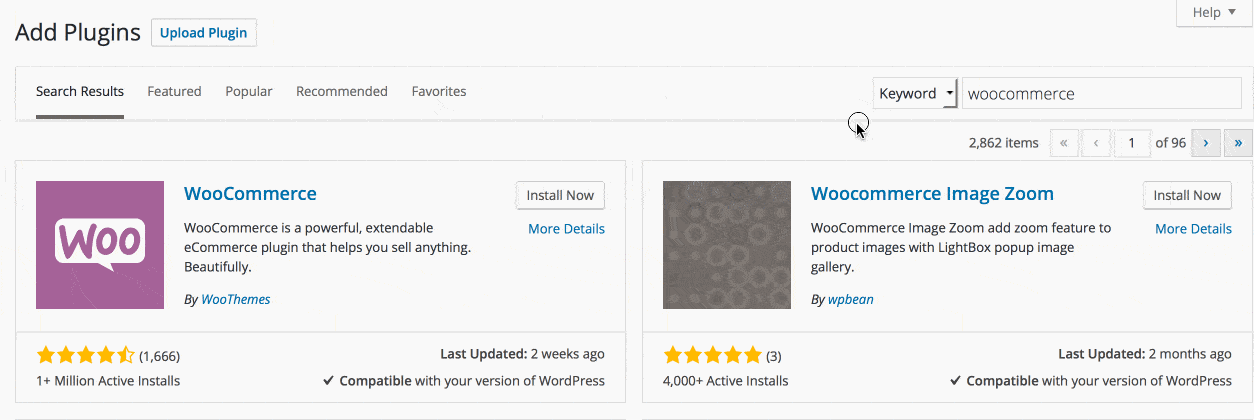This screenshot has height=420, width=1254.
Task: Click the Upload Plugin button
Action: 204,33
